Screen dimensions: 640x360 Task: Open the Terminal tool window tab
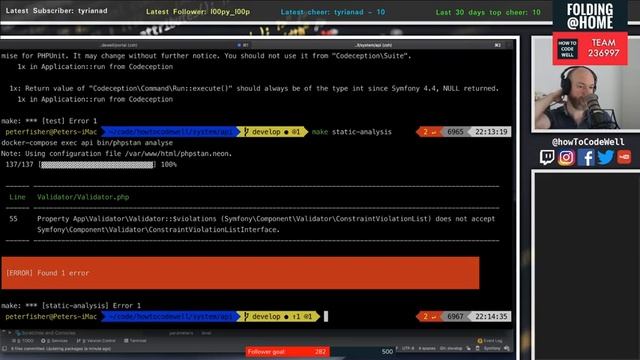(135, 340)
